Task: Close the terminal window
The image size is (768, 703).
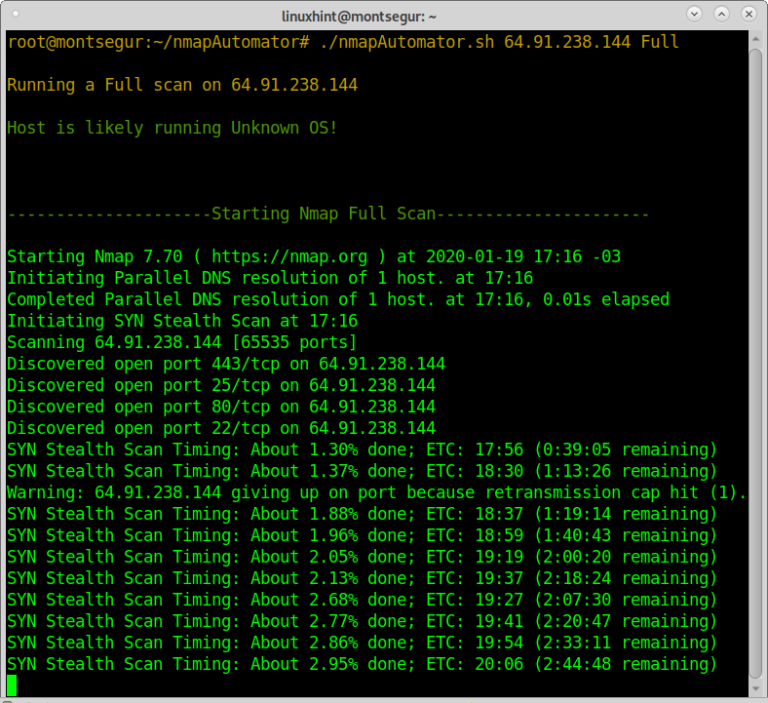Action: [747, 15]
